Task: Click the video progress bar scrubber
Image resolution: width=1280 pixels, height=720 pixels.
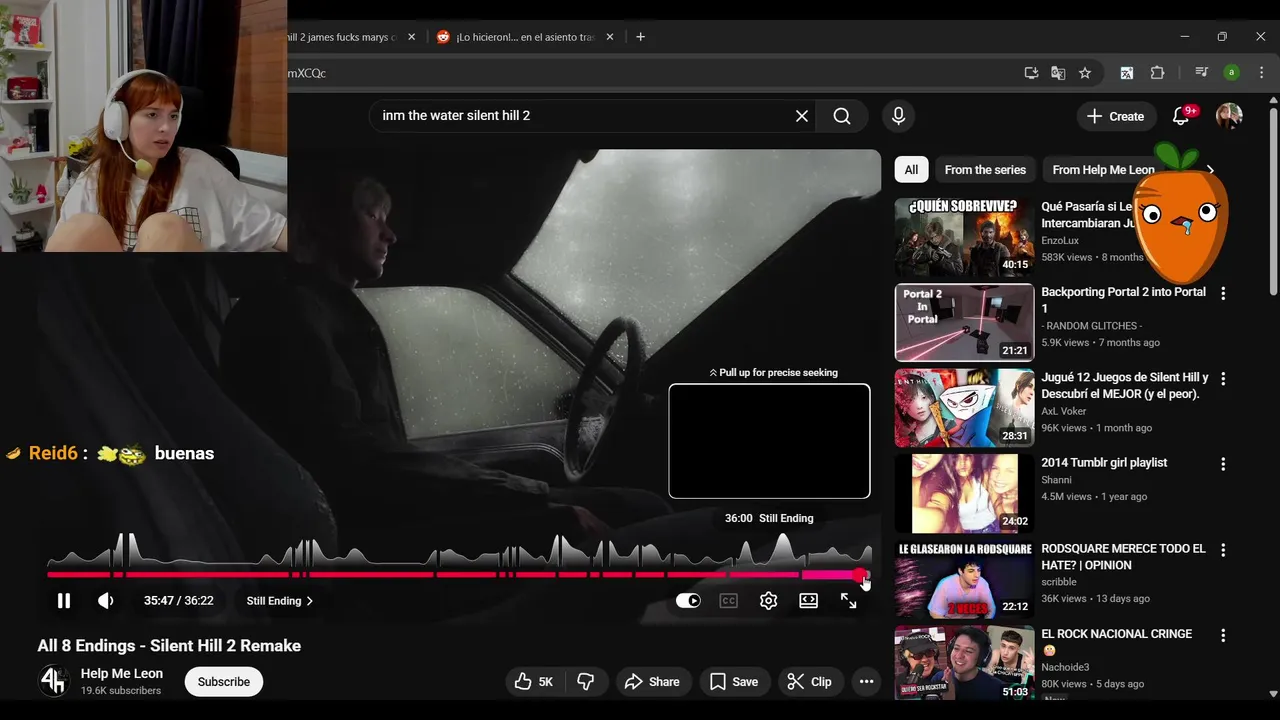Action: coord(860,574)
